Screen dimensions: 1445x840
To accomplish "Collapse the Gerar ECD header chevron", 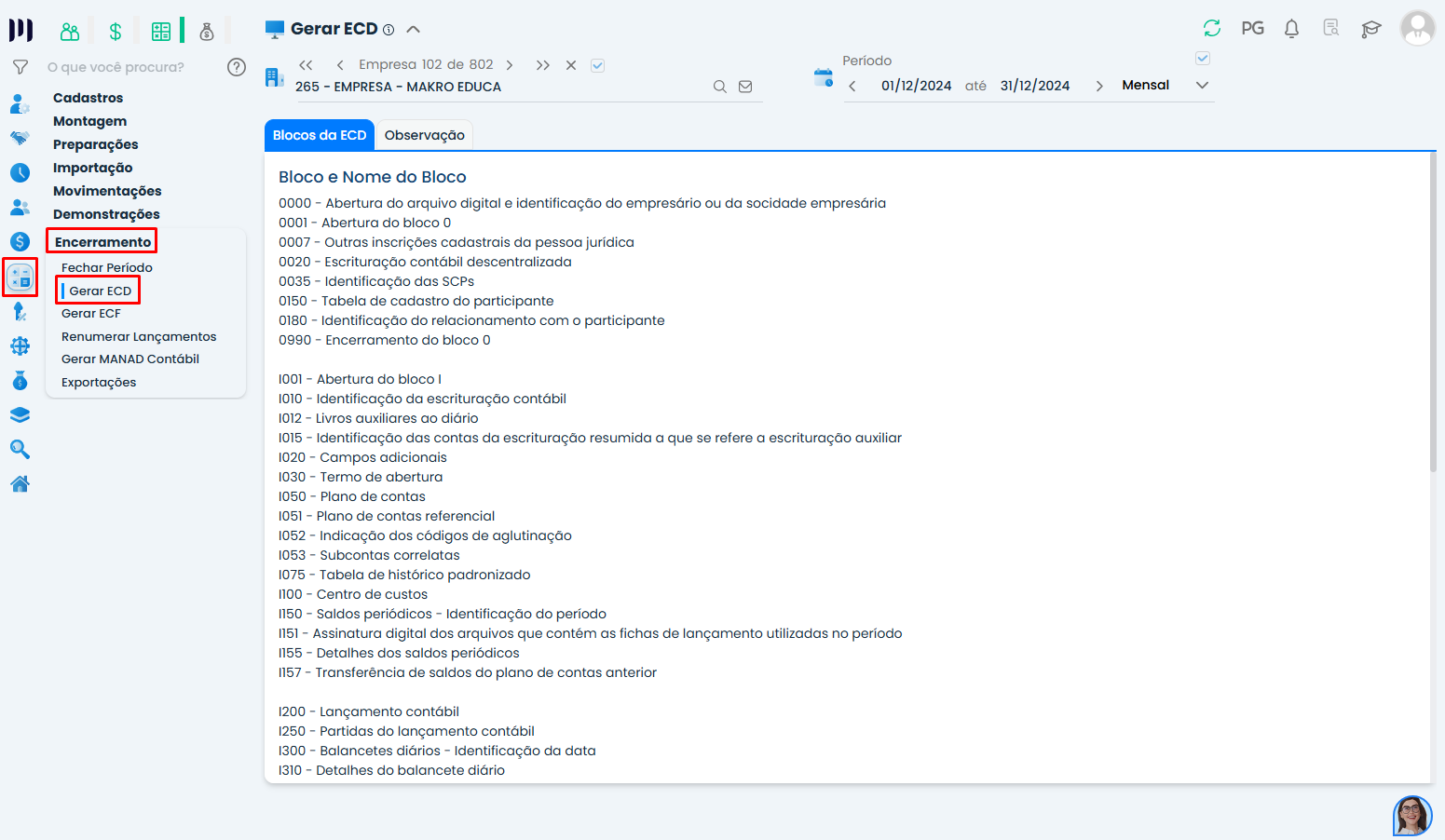I will pos(414,28).
